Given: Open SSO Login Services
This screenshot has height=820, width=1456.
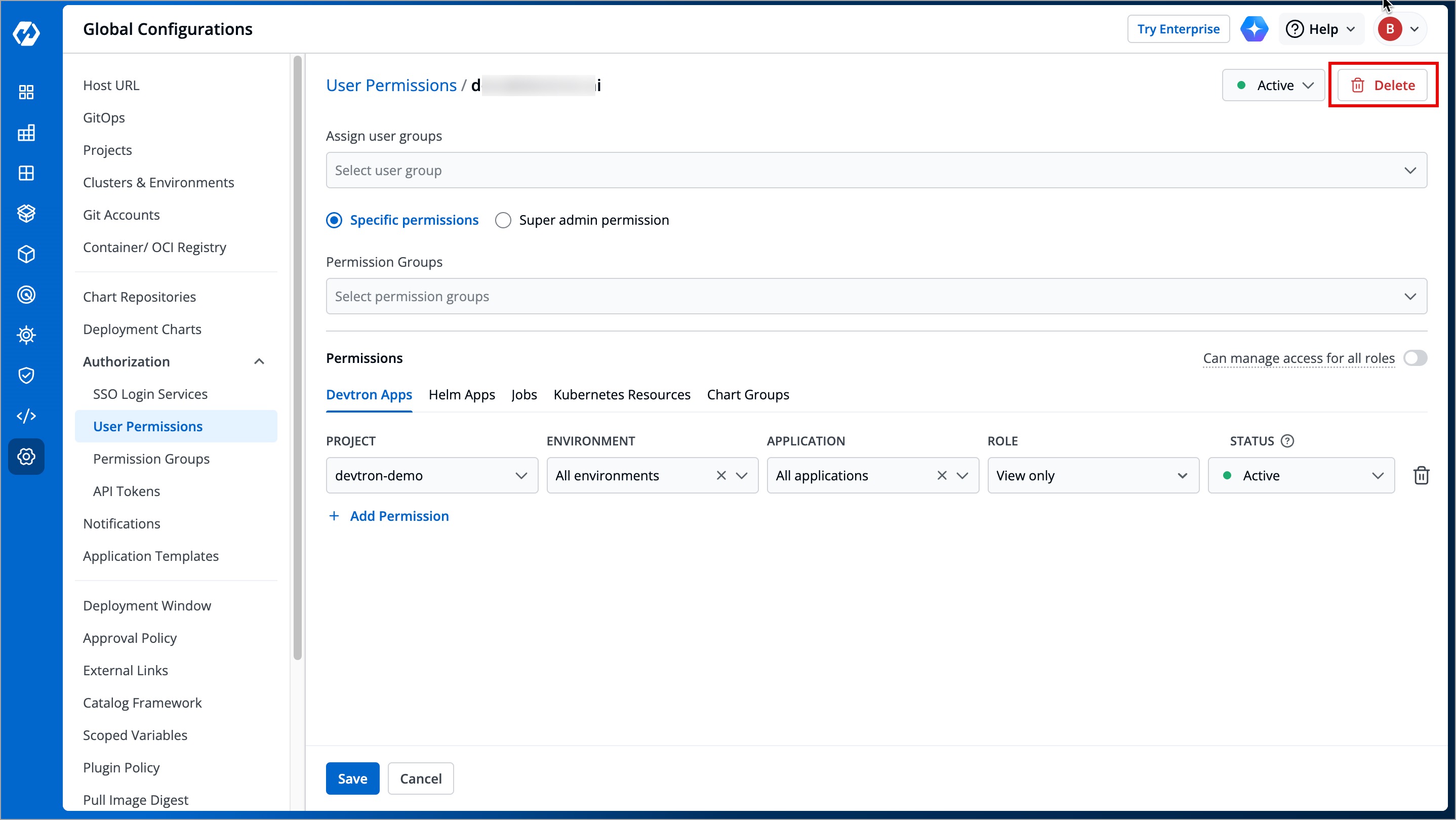Looking at the screenshot, I should click(x=150, y=394).
